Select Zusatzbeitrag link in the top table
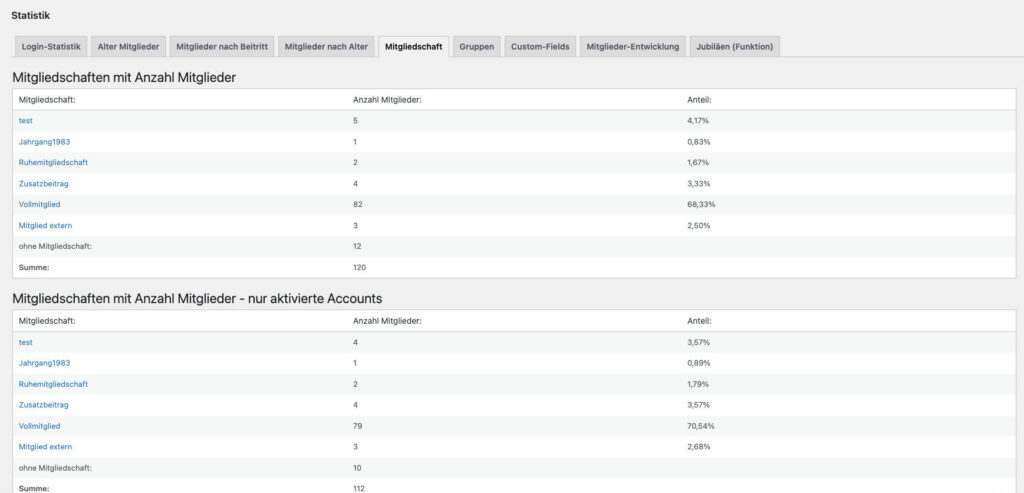Screen dimensions: 1024x493 point(43,184)
